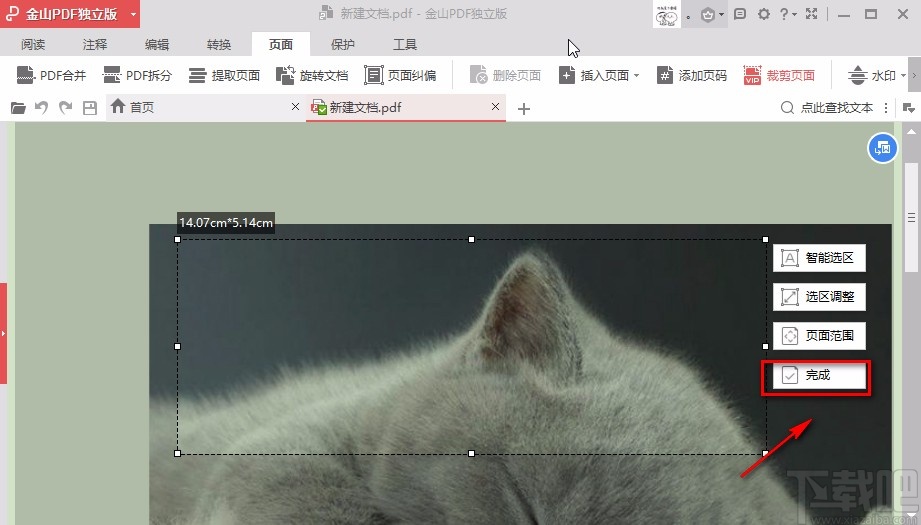Select the 页面纠偏 deskew tool
Viewport: 921px width, 525px height.
[x=401, y=75]
